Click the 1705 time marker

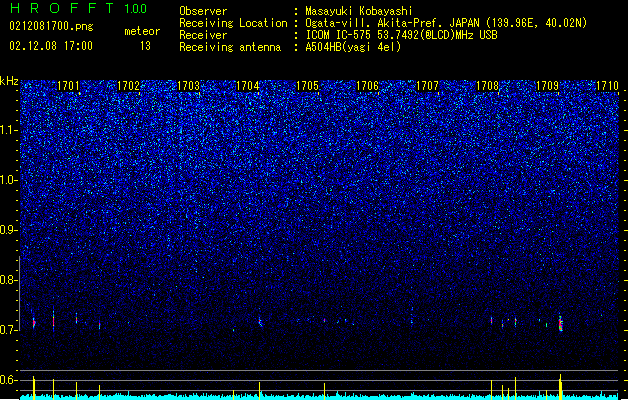(x=308, y=86)
